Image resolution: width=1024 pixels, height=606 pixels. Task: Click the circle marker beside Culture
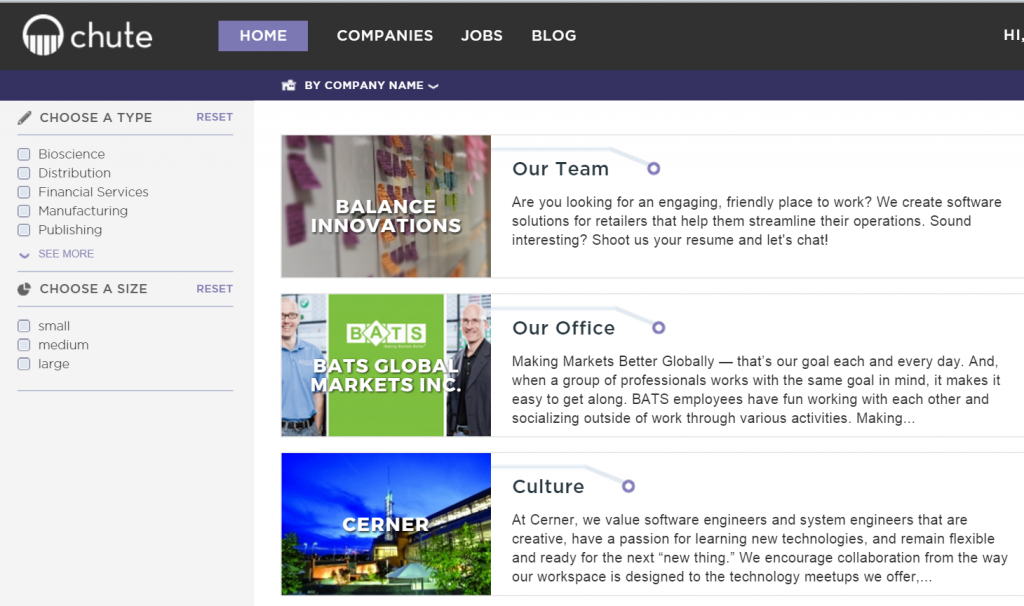(628, 486)
